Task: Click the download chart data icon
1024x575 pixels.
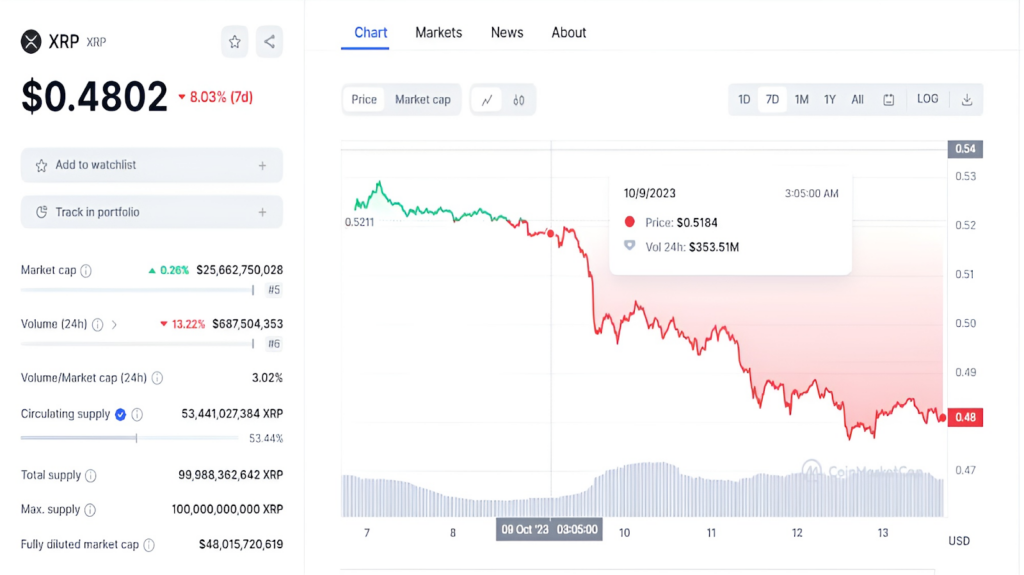Action: [x=967, y=100]
